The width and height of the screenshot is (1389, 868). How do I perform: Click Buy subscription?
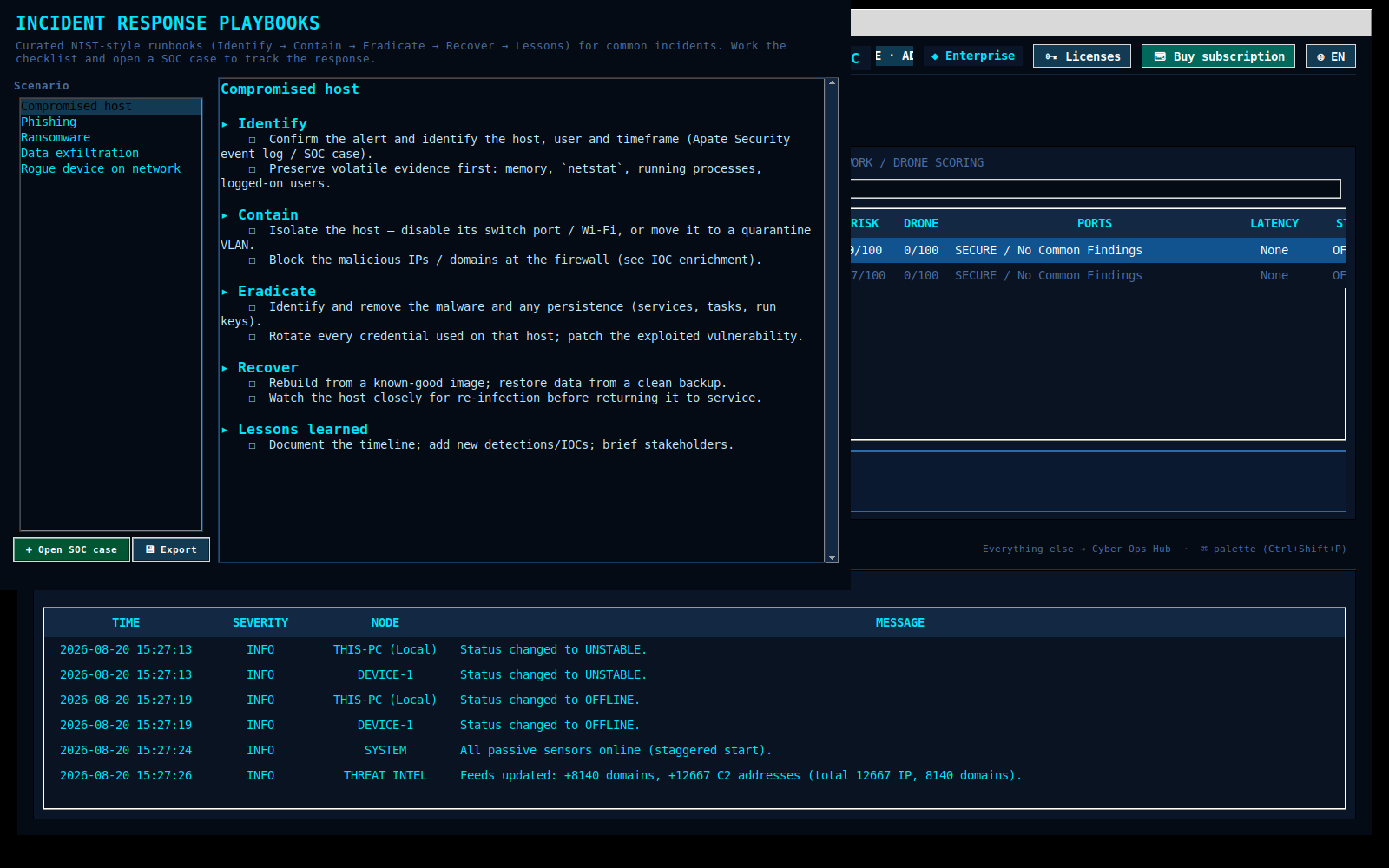[1218, 56]
